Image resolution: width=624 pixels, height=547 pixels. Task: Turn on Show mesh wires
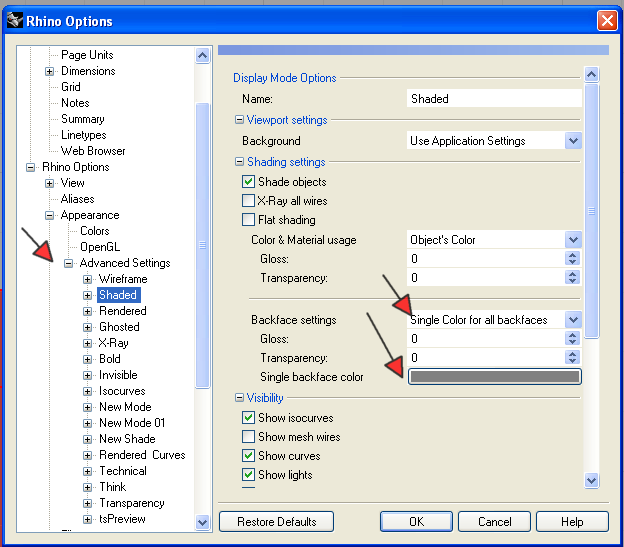249,437
